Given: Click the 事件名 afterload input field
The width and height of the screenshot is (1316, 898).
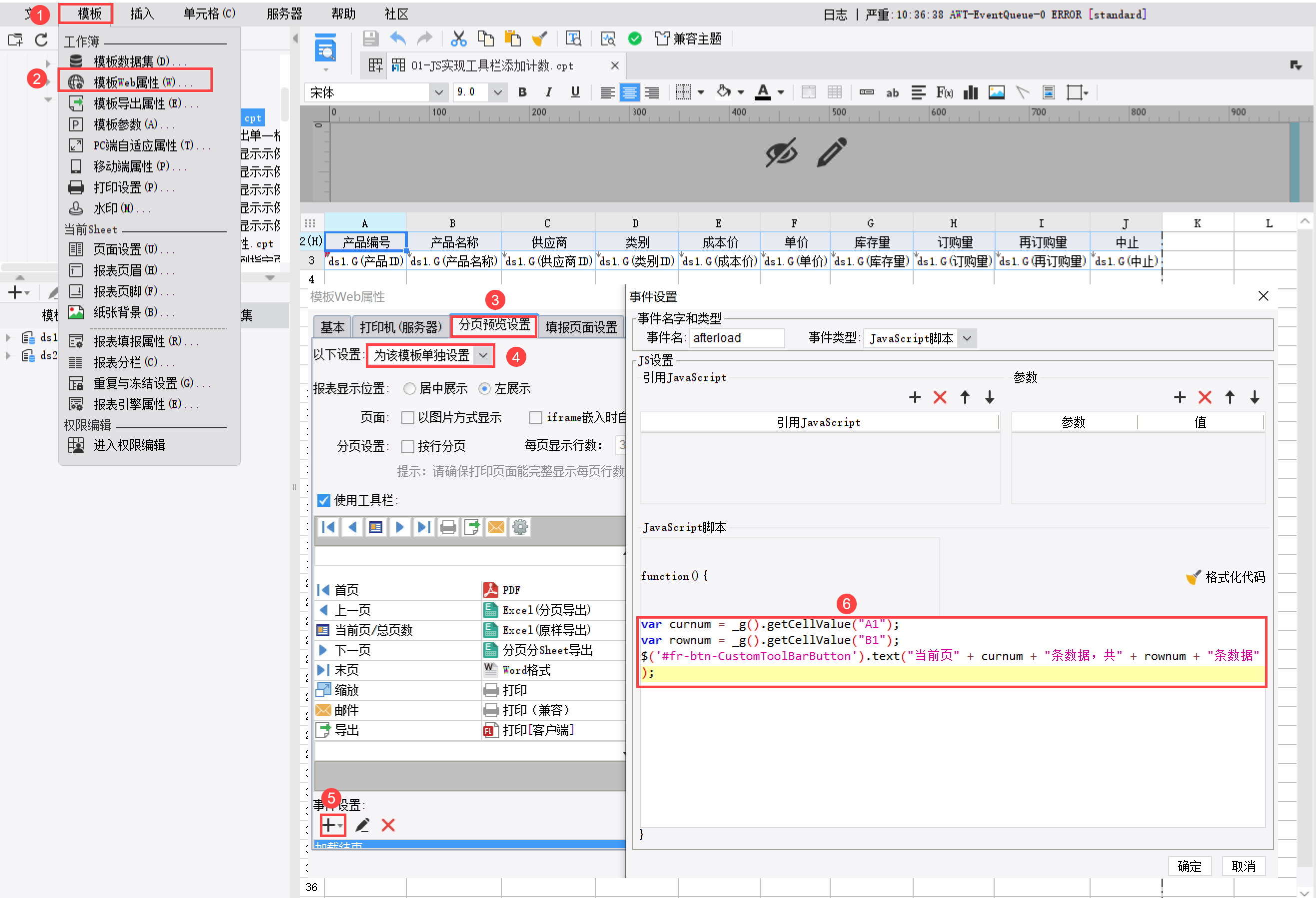Looking at the screenshot, I should point(736,339).
